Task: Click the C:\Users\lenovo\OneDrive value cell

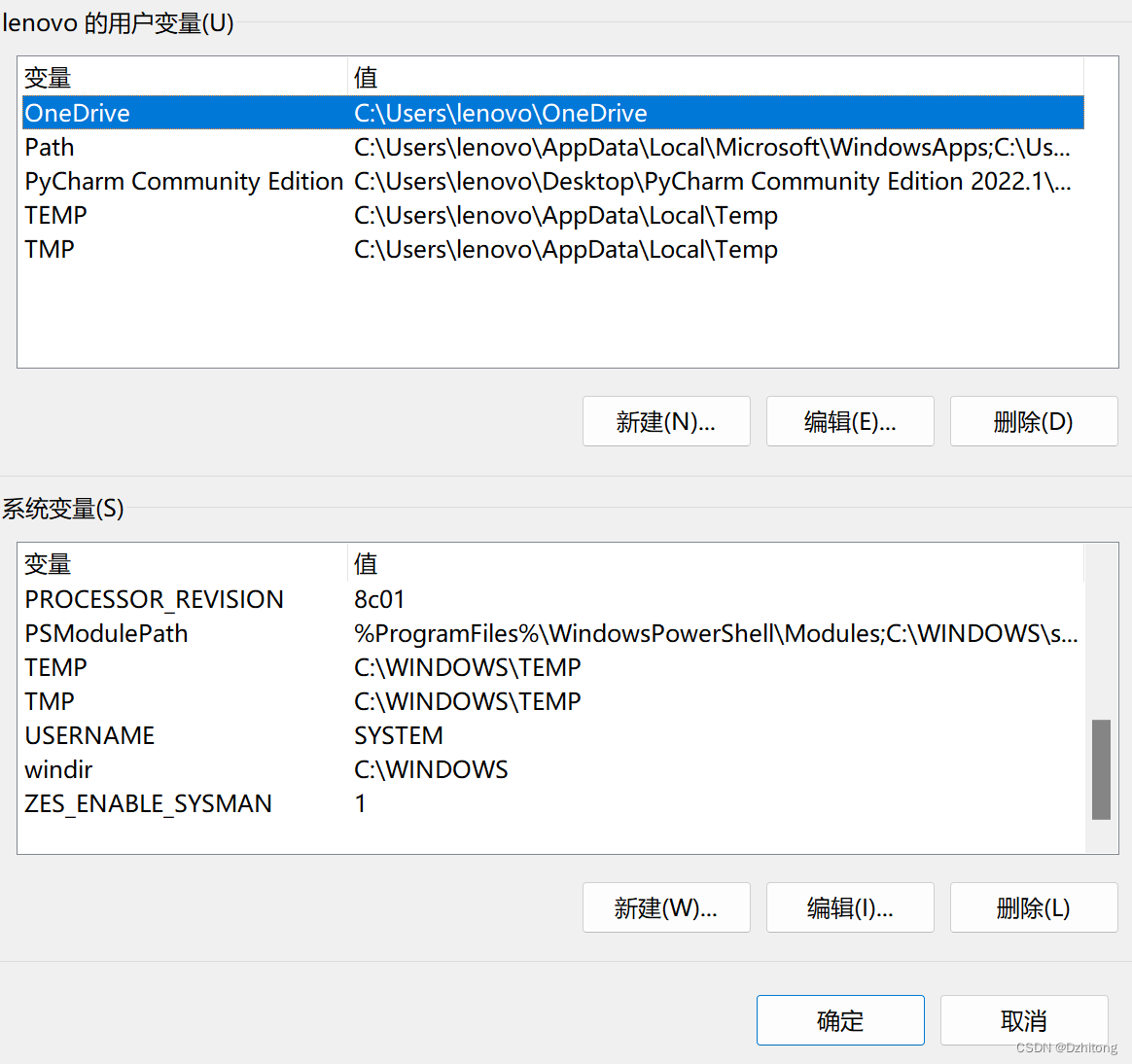Action: coord(500,113)
